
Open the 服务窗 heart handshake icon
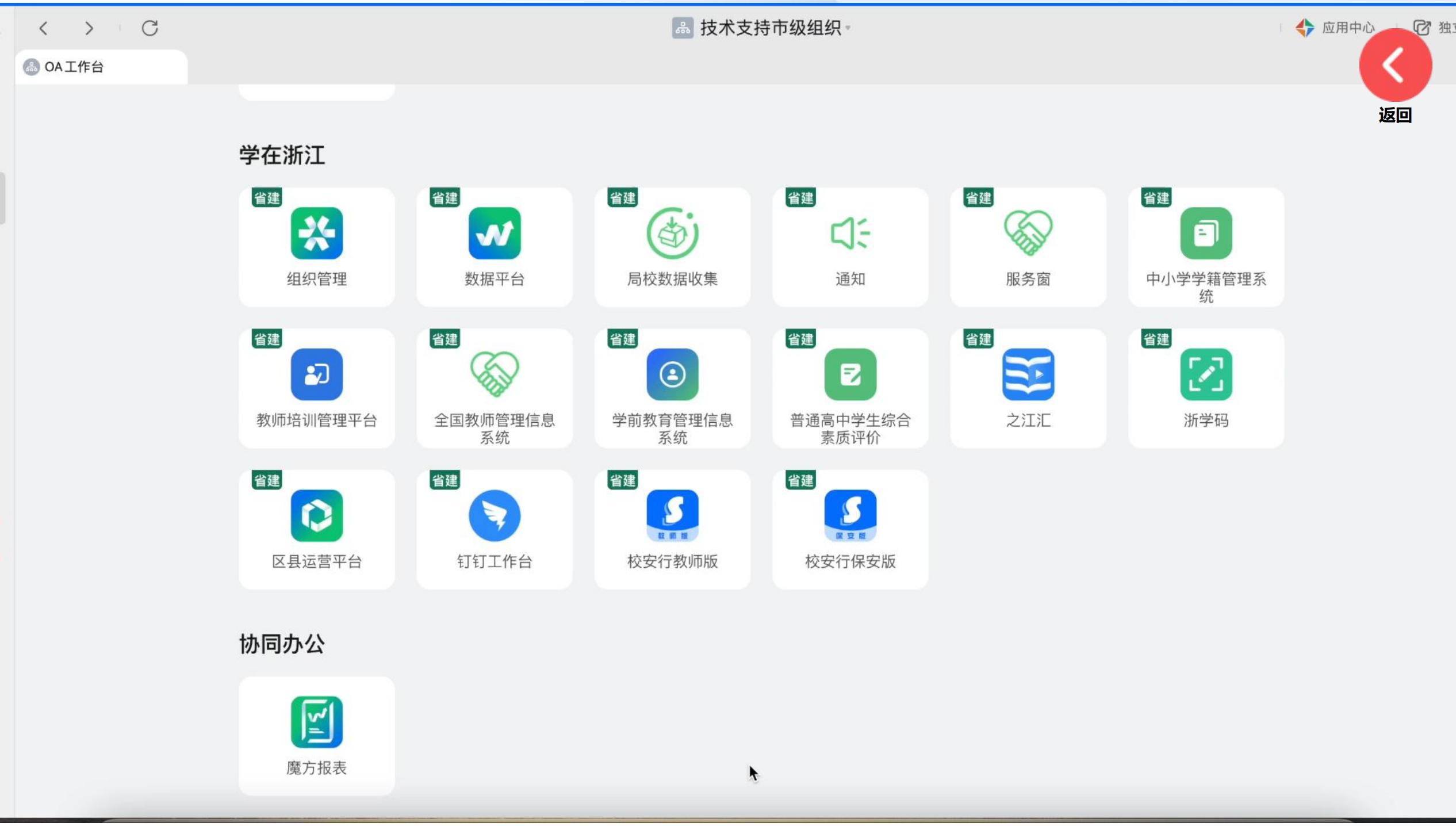pyautogui.click(x=1028, y=233)
